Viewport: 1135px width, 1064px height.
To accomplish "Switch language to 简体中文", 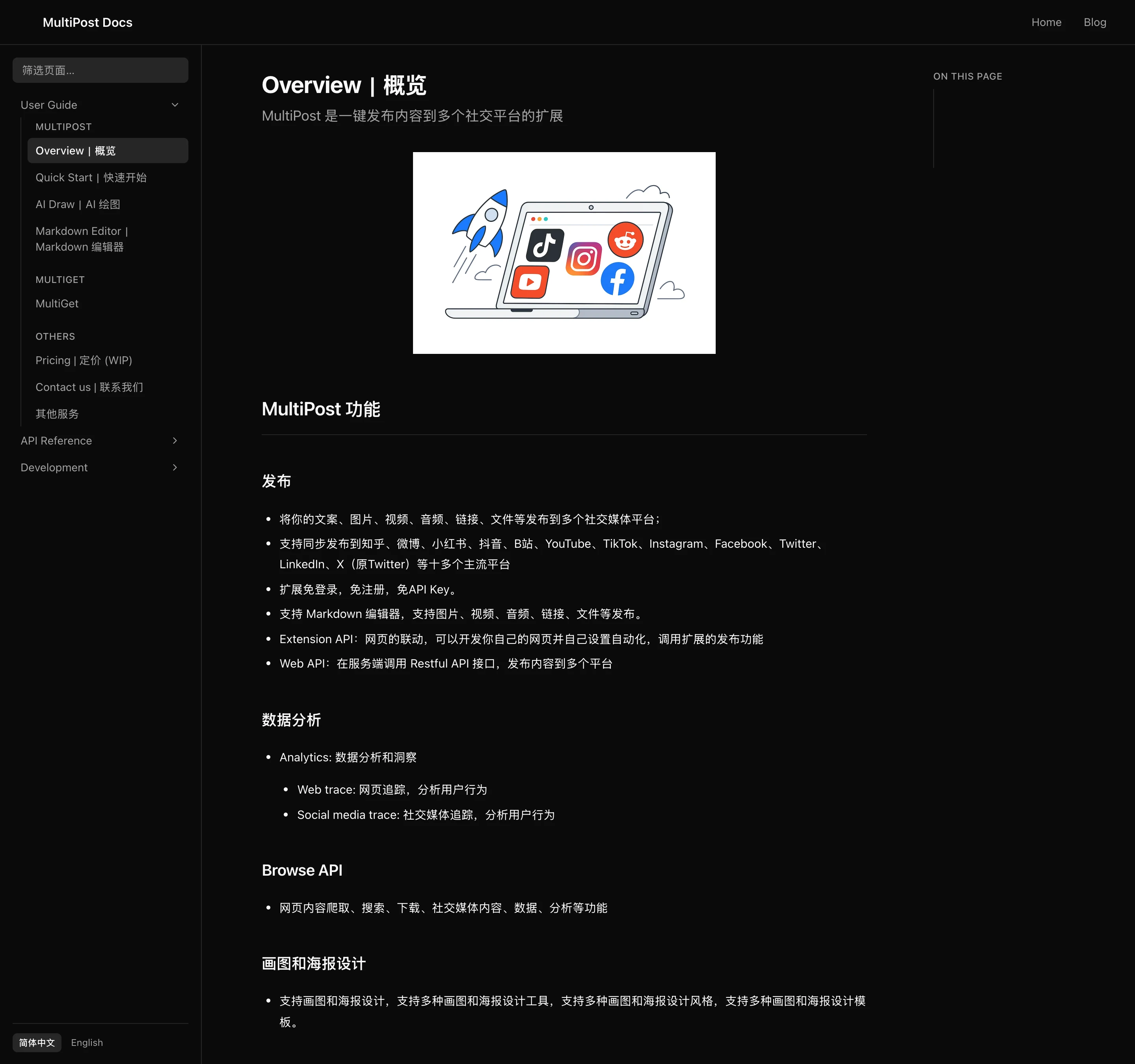I will click(37, 1042).
